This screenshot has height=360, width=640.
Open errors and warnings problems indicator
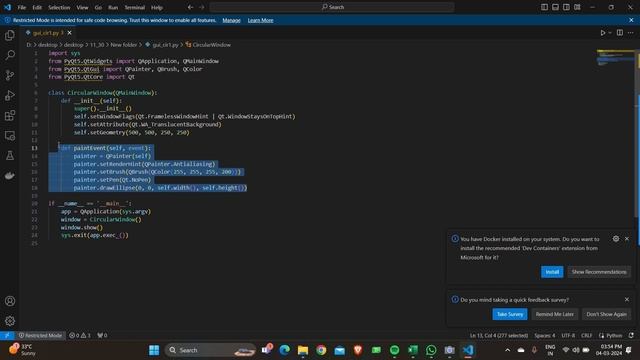point(80,335)
